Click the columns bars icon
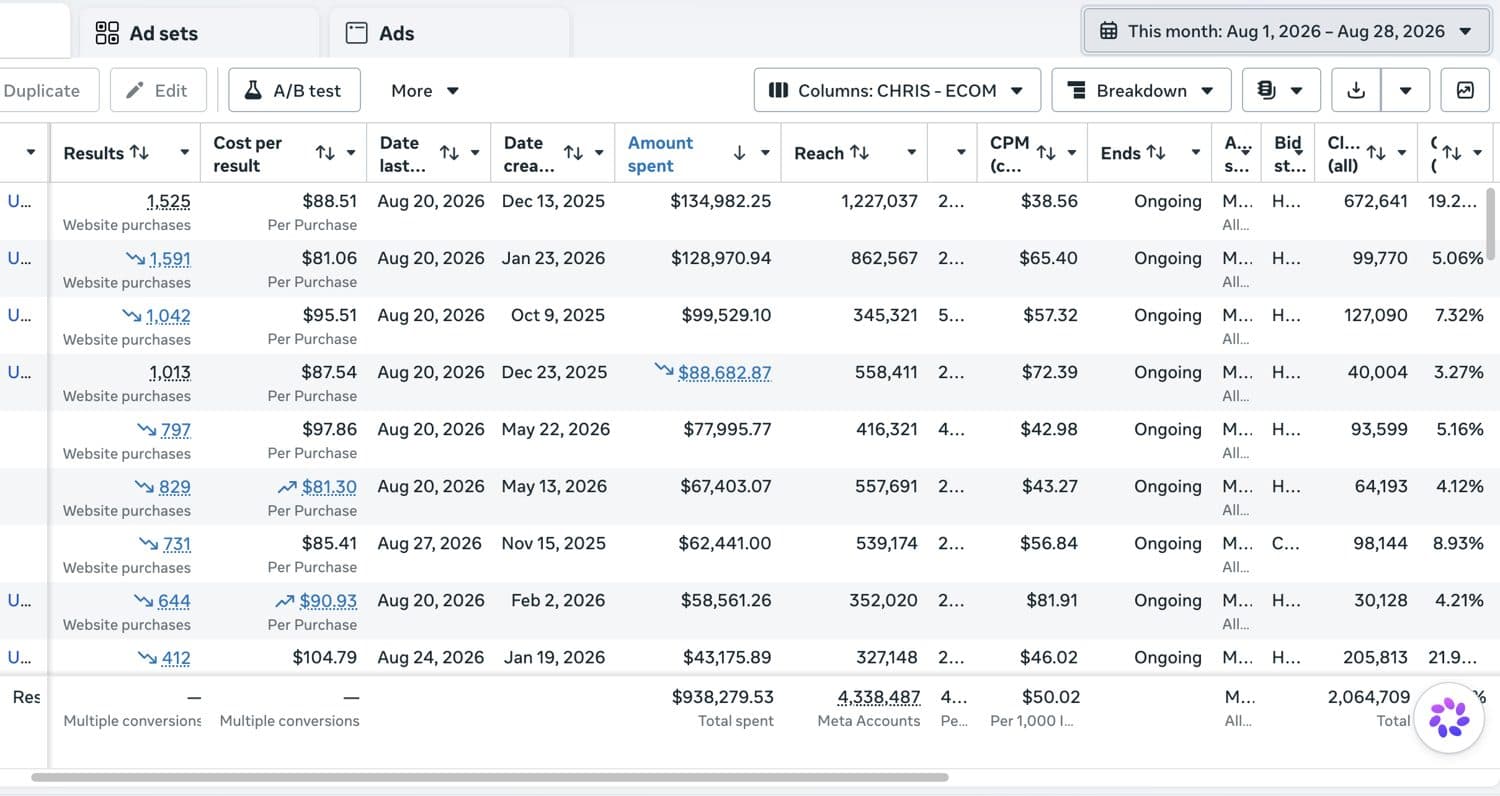This screenshot has height=796, width=1500. [779, 90]
